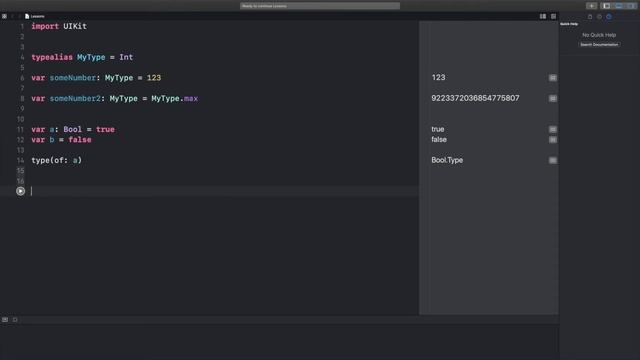The width and height of the screenshot is (640, 360).
Task: Click the literal 123 in code
Action: tap(154, 78)
